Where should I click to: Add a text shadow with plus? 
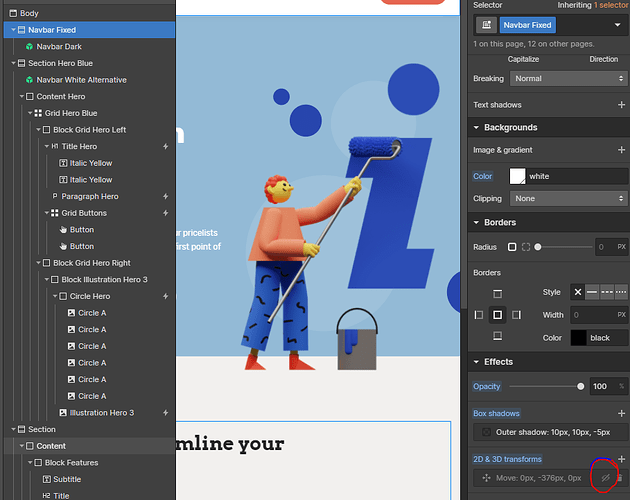pyautogui.click(x=621, y=105)
